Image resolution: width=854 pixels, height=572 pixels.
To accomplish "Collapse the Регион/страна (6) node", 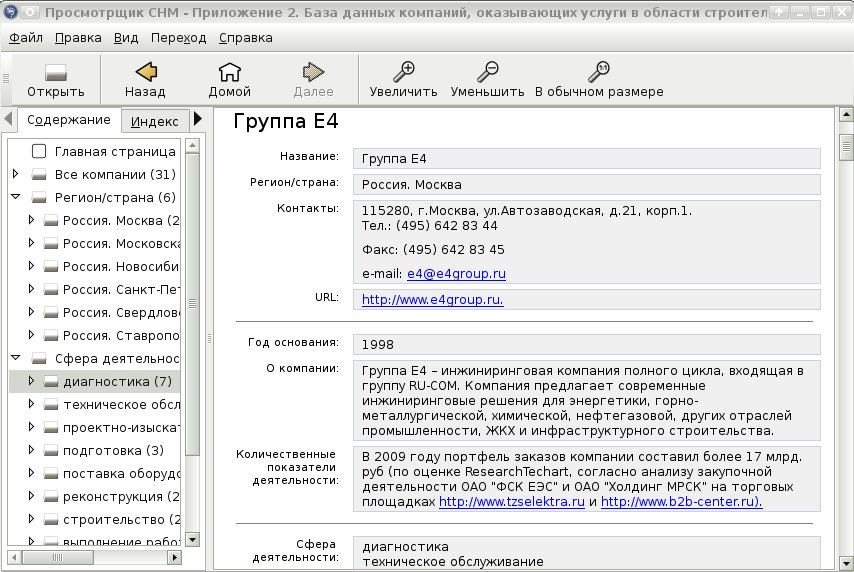I will coord(15,197).
